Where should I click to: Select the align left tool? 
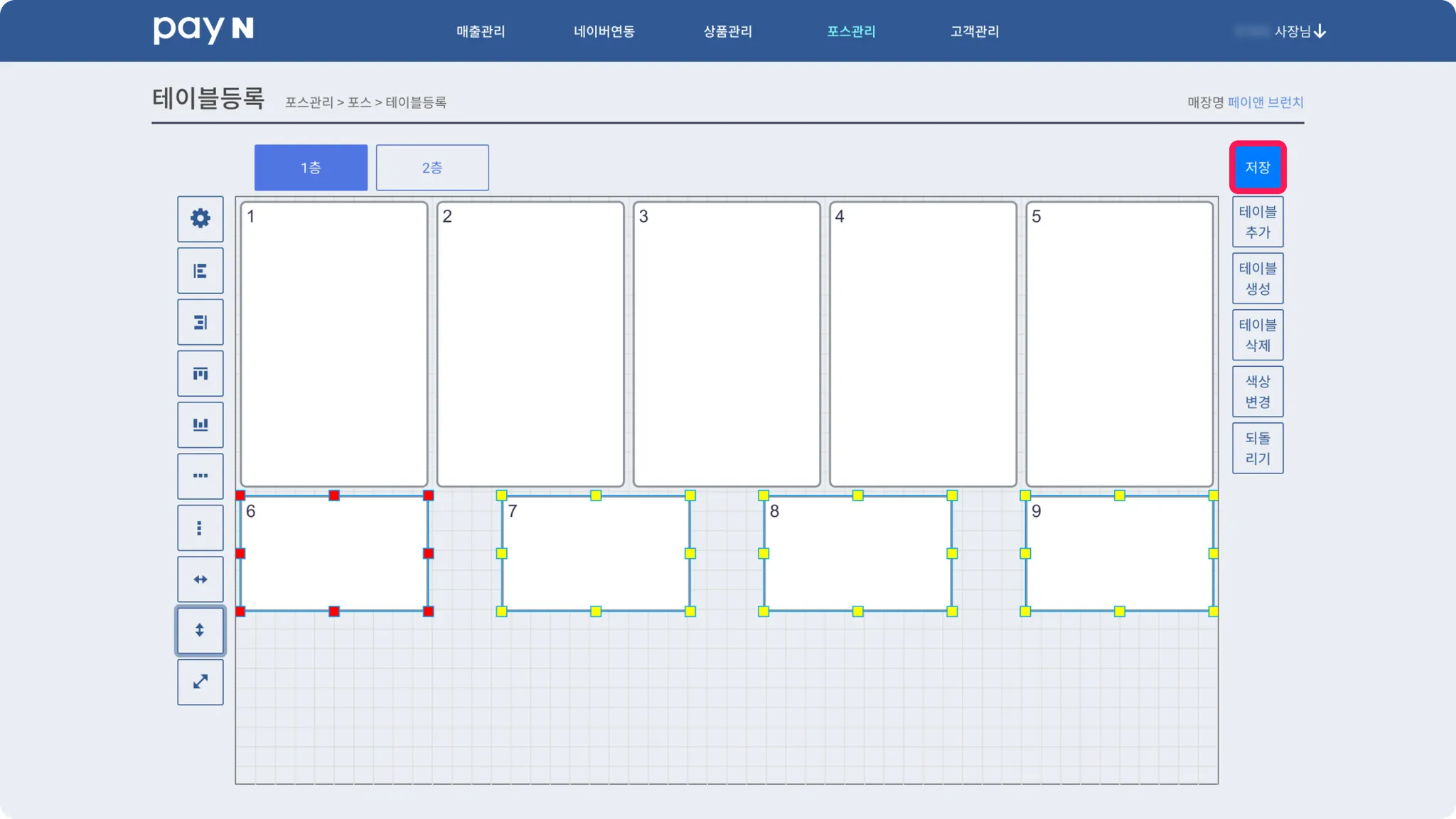coord(200,271)
